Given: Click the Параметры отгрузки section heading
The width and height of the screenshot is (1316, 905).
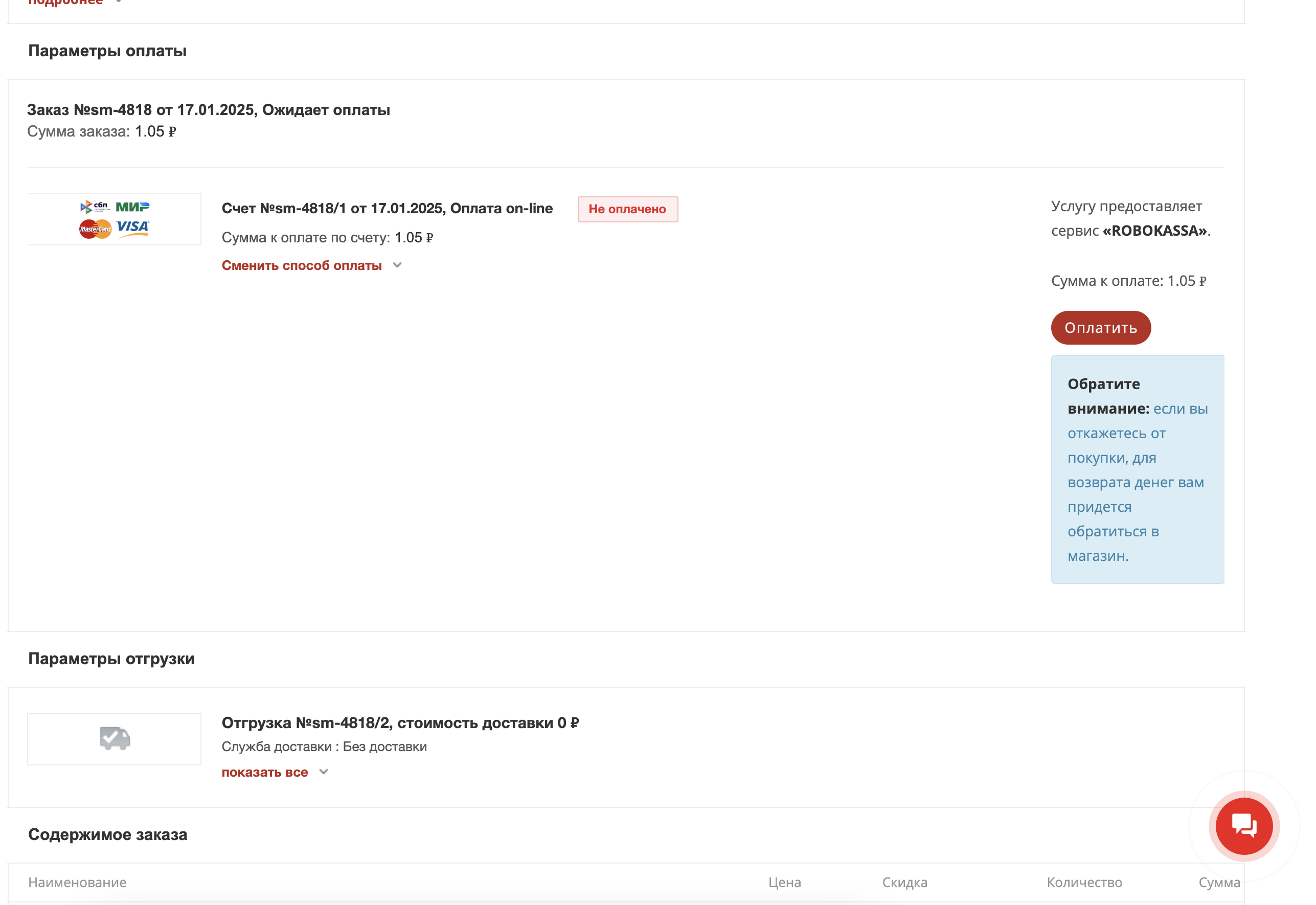Looking at the screenshot, I should [x=111, y=659].
